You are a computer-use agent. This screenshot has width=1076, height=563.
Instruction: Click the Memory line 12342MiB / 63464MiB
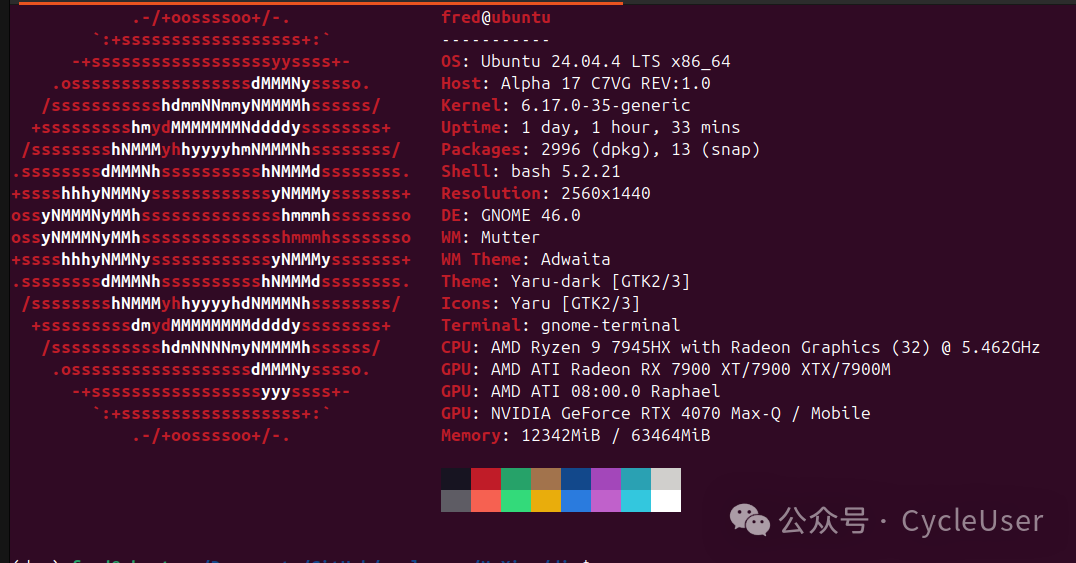576,435
